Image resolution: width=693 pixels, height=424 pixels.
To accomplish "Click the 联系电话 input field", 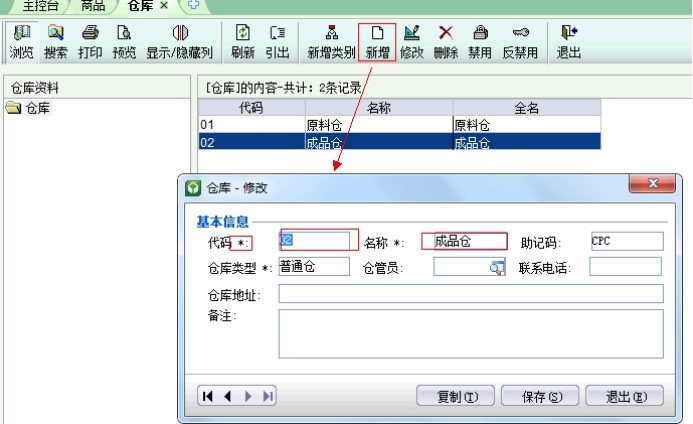I will pyautogui.click(x=625, y=267).
